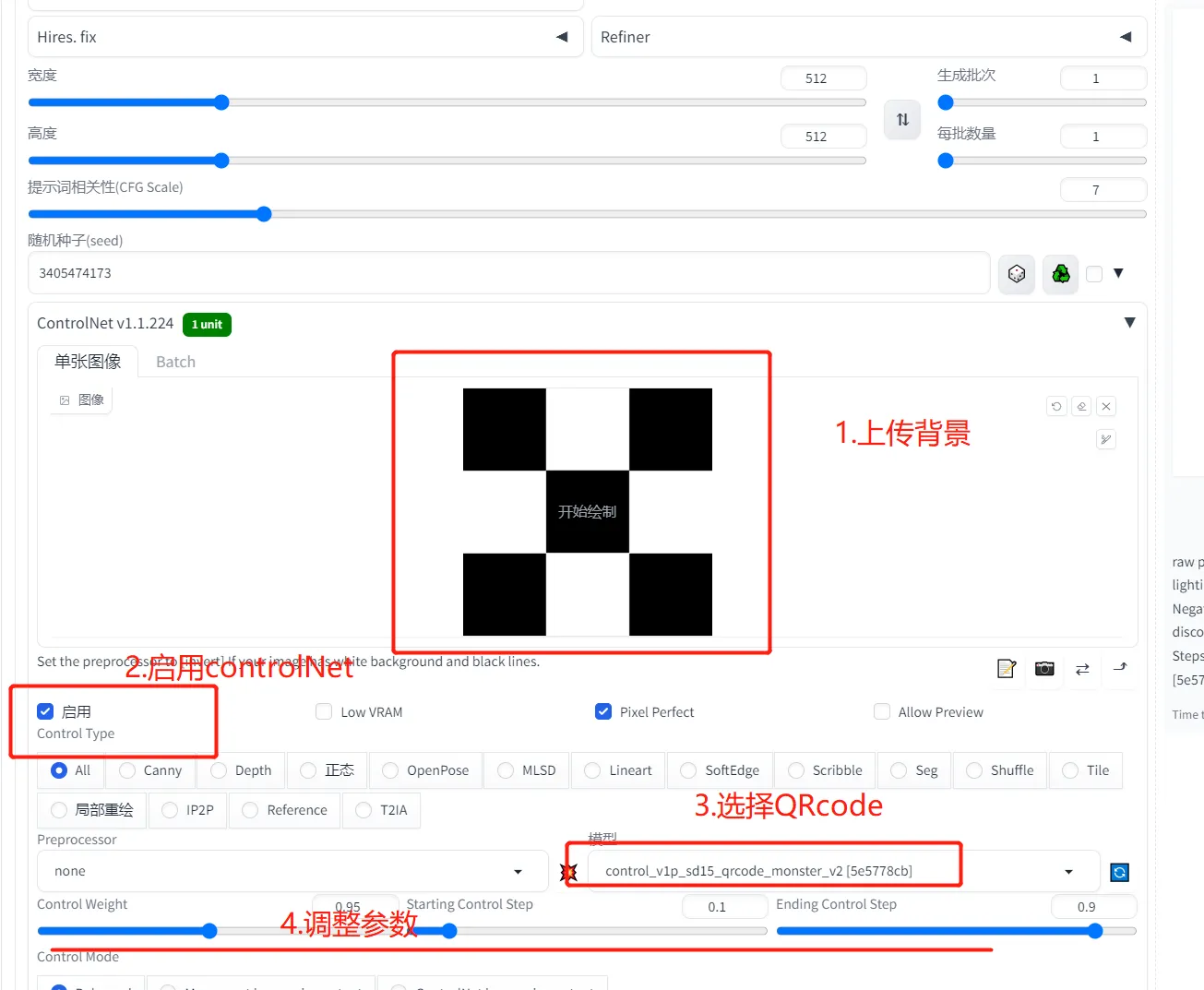Select the T2IA control type
Viewport: 1204px width, 990px height.
381,810
